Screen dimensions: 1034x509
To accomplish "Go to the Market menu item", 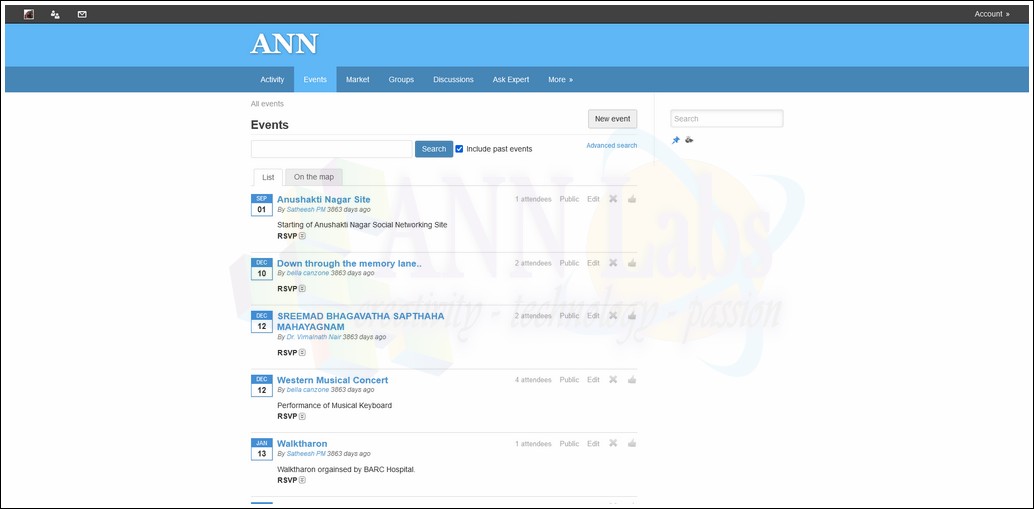I will coord(357,80).
